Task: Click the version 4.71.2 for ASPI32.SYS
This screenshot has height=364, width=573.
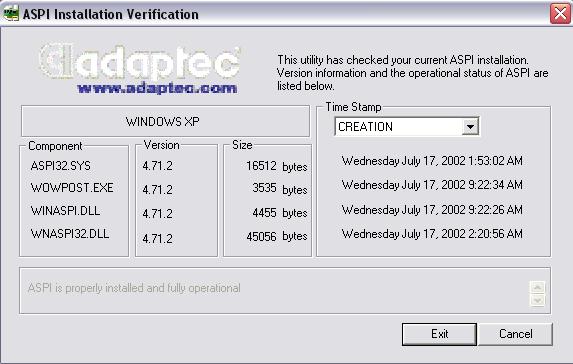Action: click(x=158, y=166)
